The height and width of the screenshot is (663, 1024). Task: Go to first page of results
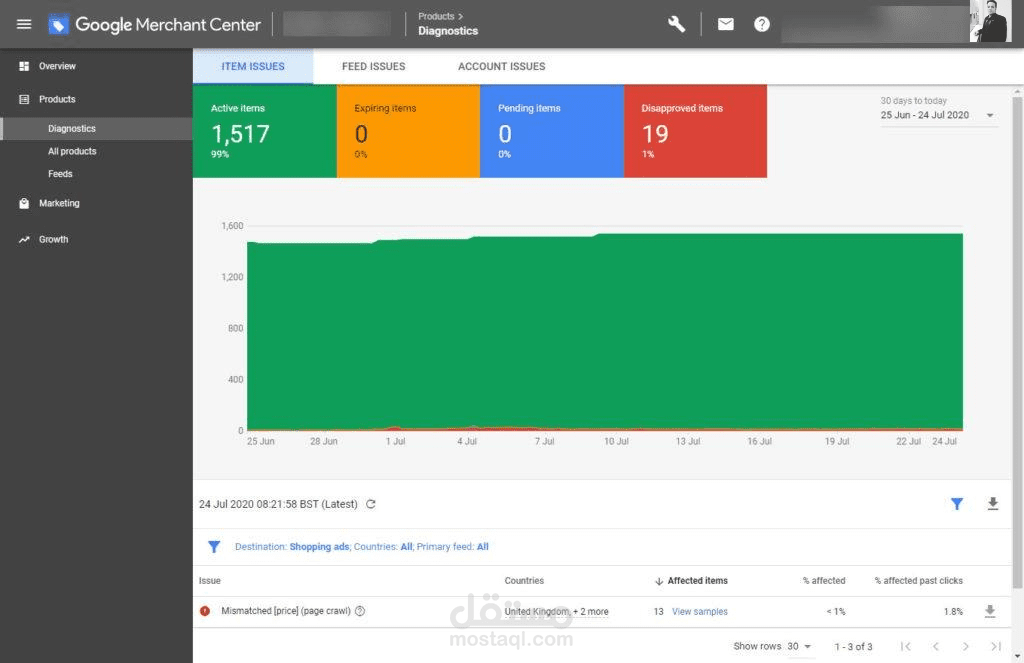(x=905, y=646)
